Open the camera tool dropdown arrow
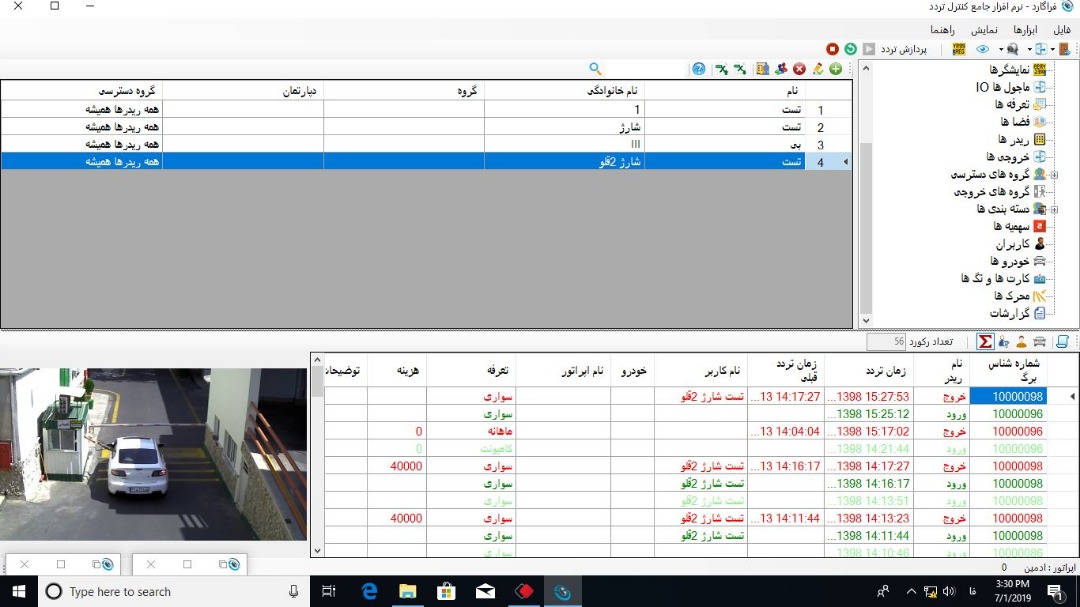 (x=1001, y=50)
